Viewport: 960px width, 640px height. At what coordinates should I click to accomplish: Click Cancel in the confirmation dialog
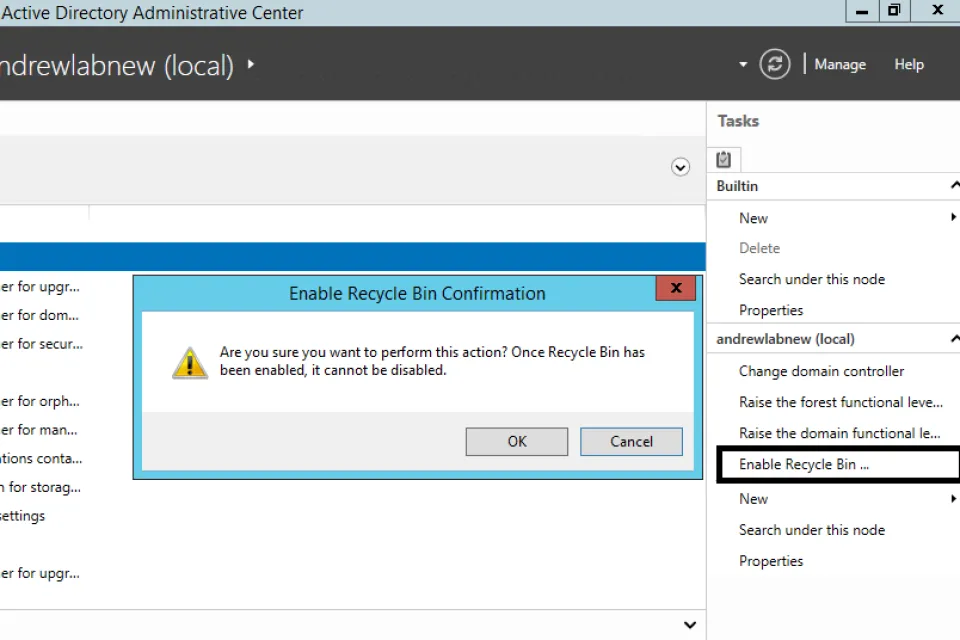coord(631,441)
